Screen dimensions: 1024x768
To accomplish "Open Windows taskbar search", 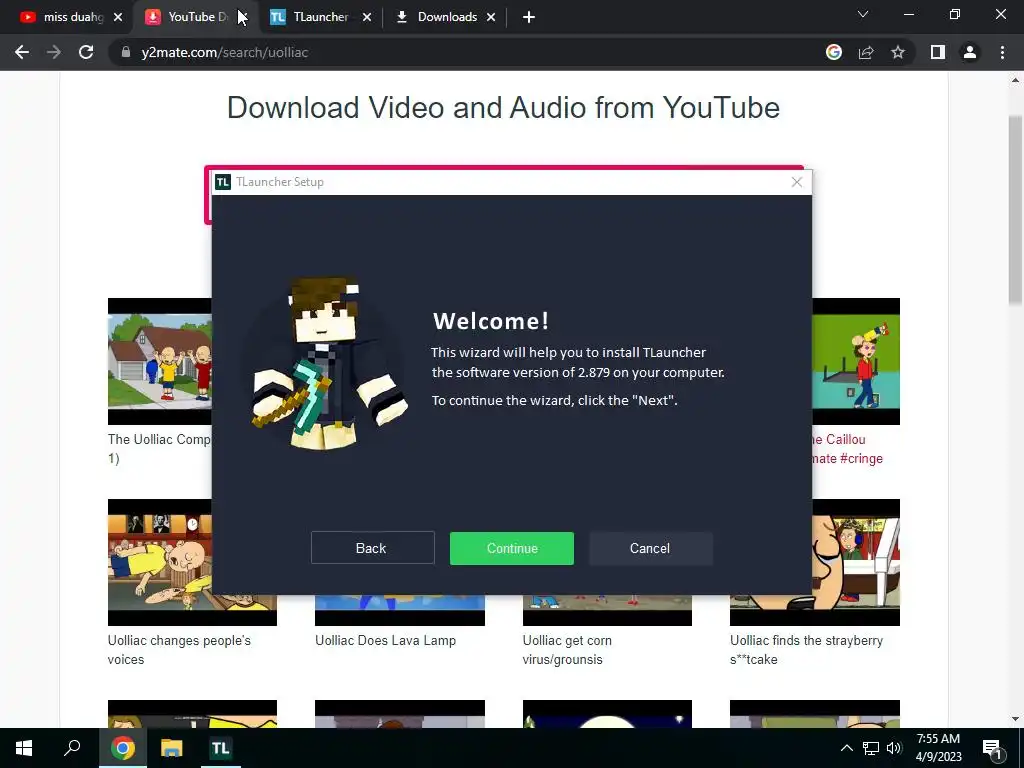I will pos(72,748).
